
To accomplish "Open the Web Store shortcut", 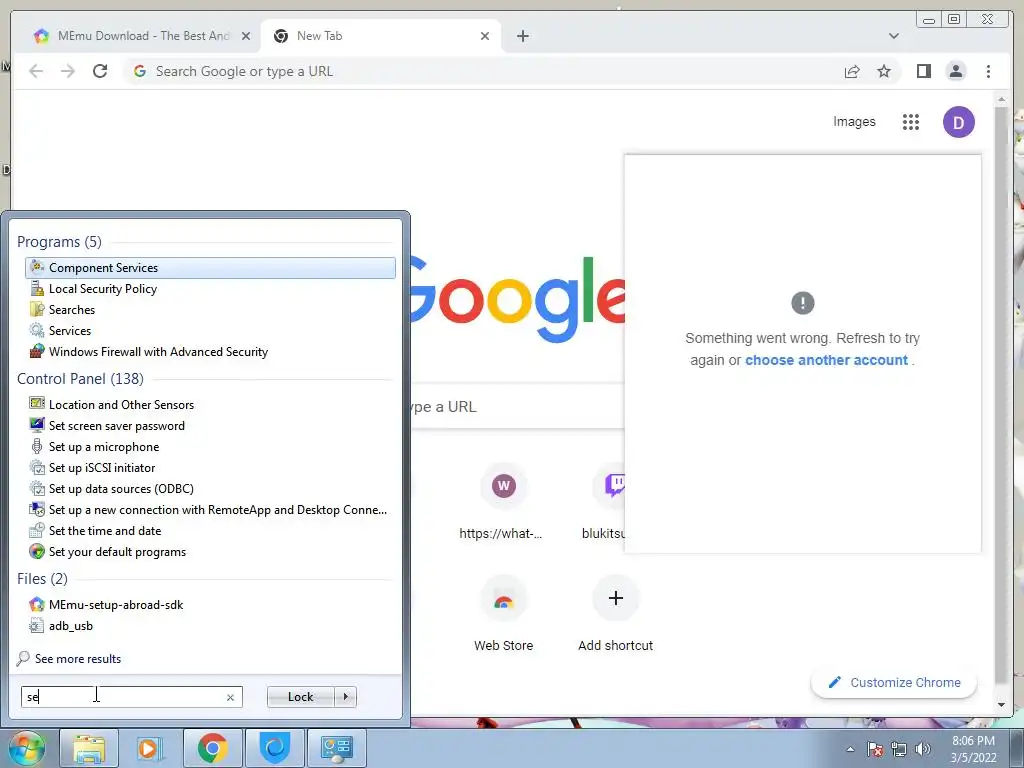I will [x=503, y=615].
